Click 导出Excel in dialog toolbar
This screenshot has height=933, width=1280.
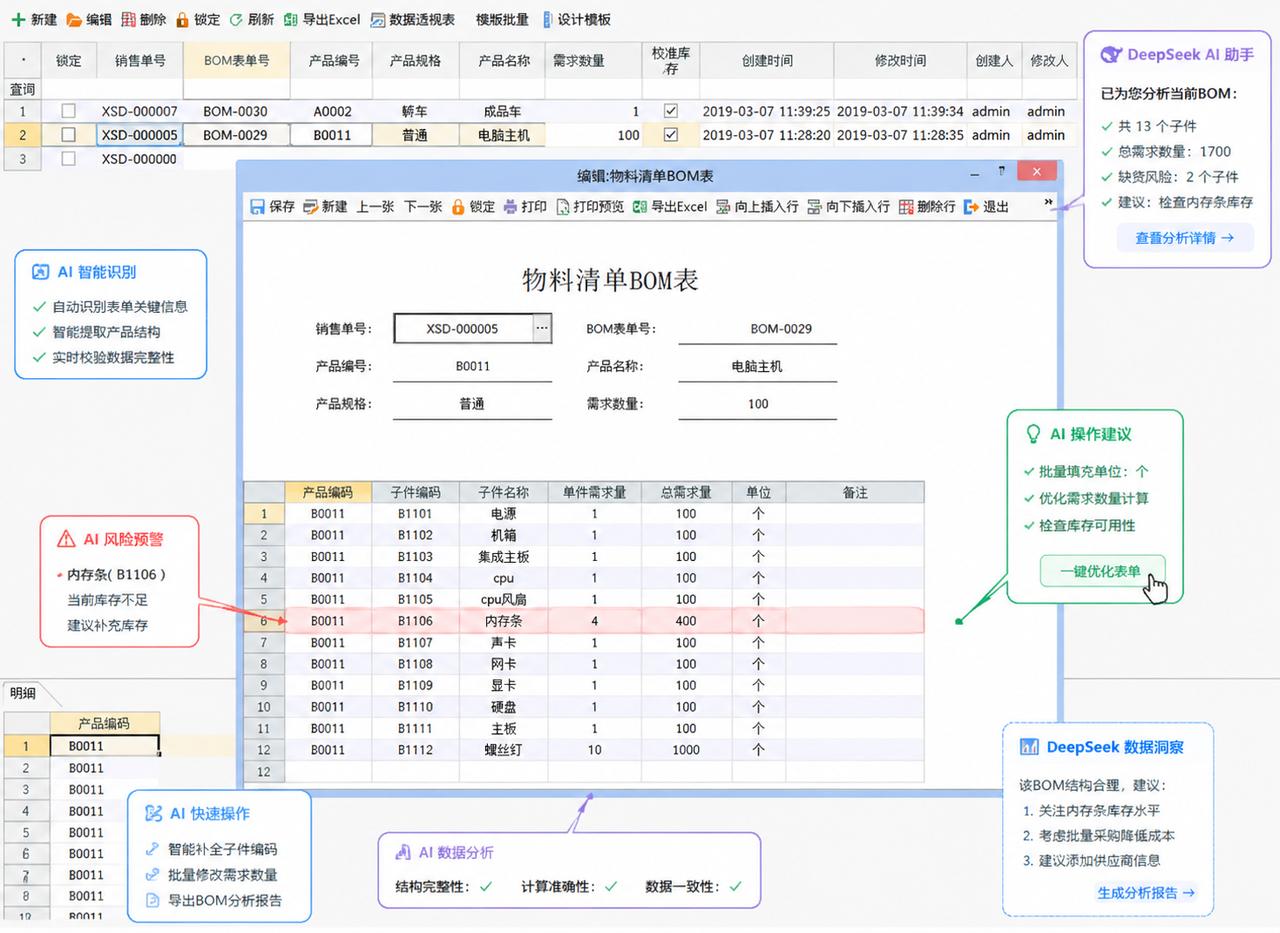click(x=670, y=206)
